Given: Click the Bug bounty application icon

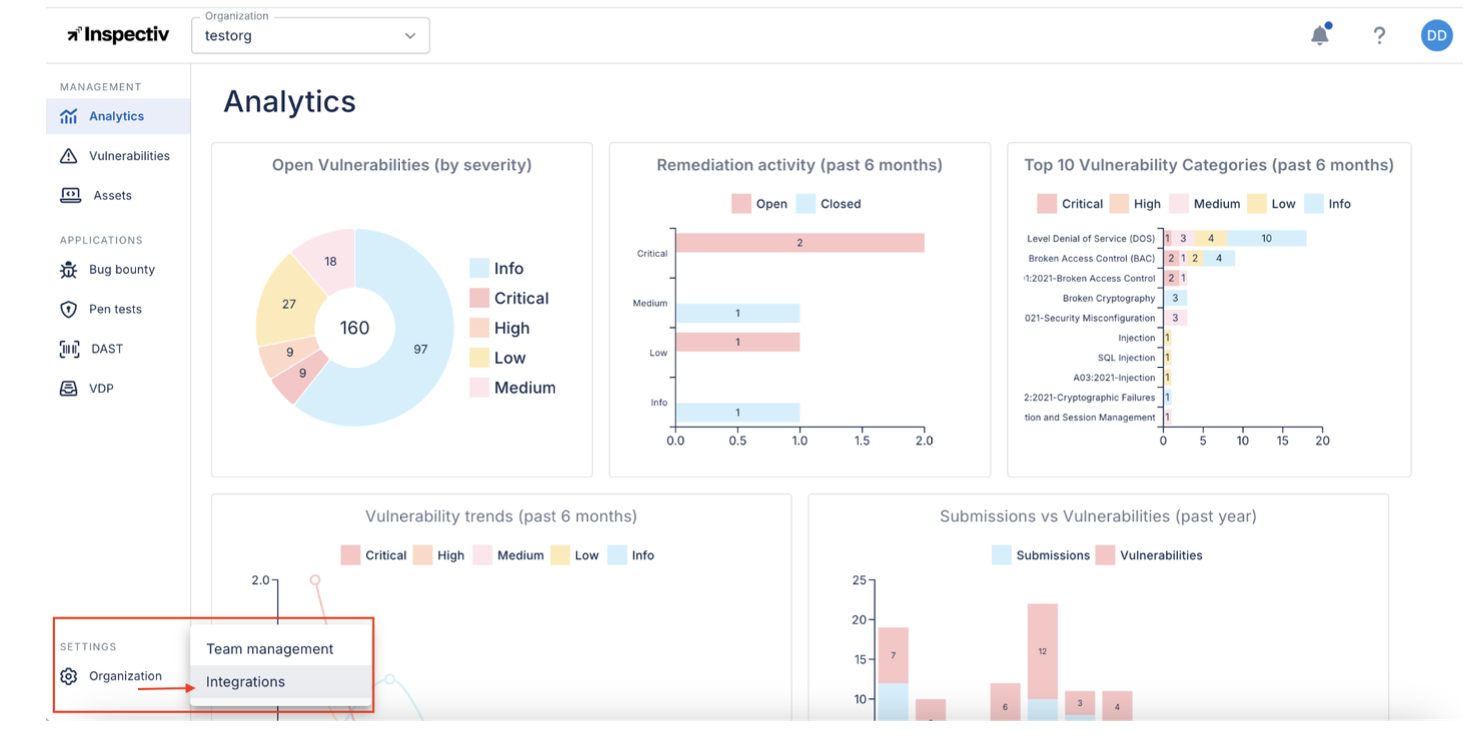Looking at the screenshot, I should (x=71, y=269).
